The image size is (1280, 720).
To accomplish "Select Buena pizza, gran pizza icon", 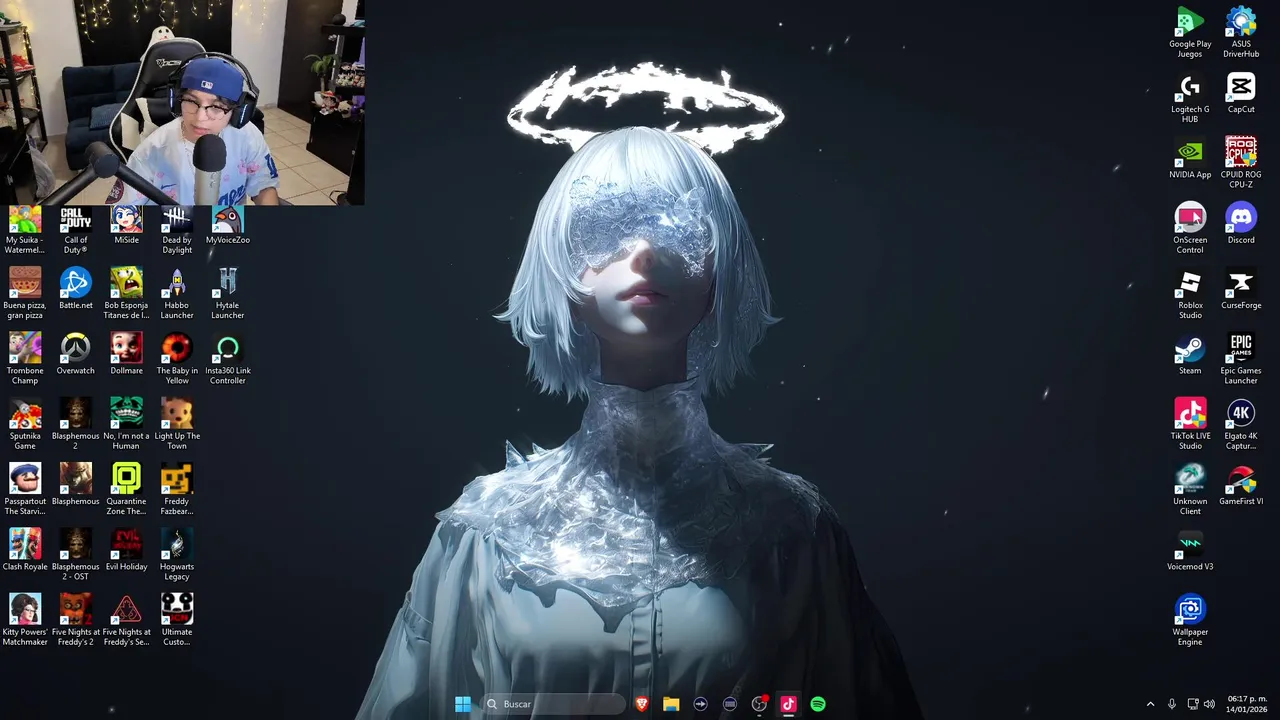I will pyautogui.click(x=25, y=295).
